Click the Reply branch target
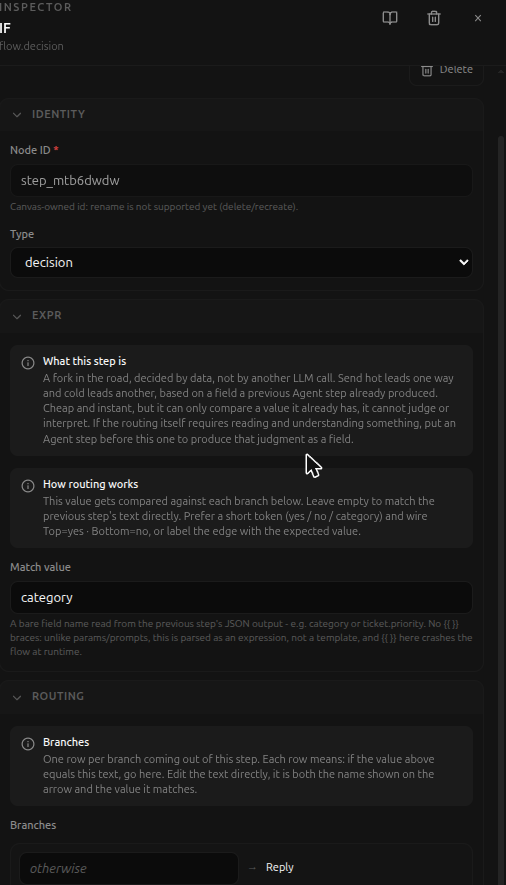The width and height of the screenshot is (506, 885). point(280,867)
